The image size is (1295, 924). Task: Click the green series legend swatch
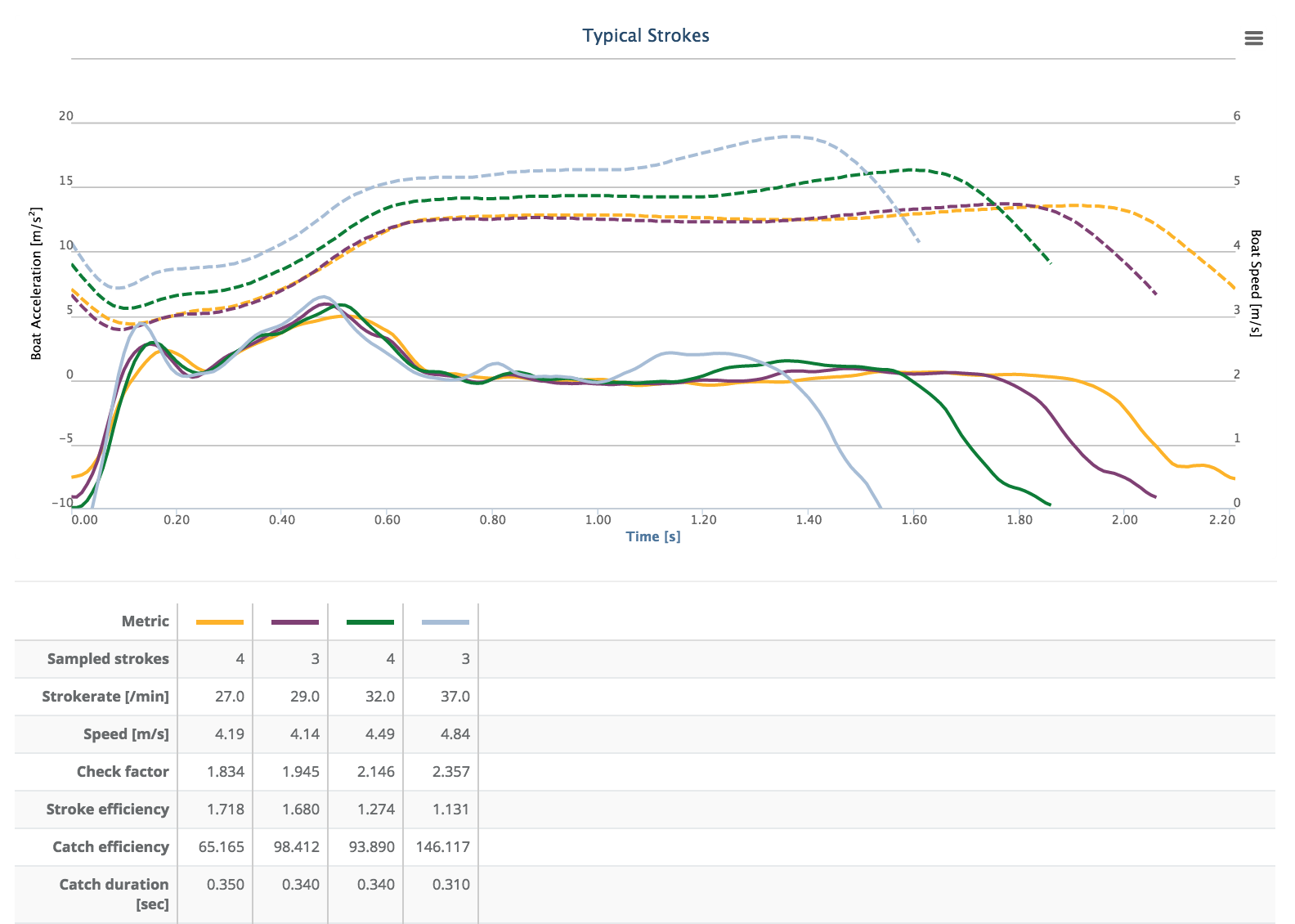[370, 622]
